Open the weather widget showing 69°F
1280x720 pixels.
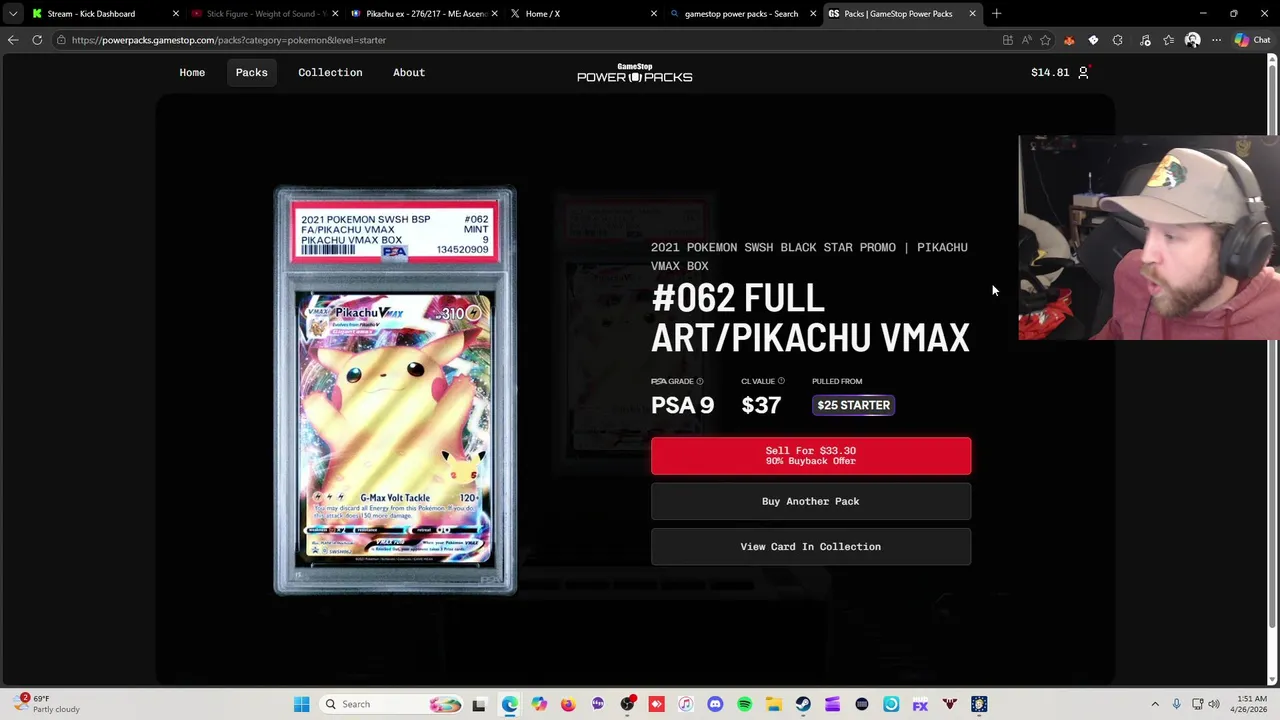tap(45, 704)
